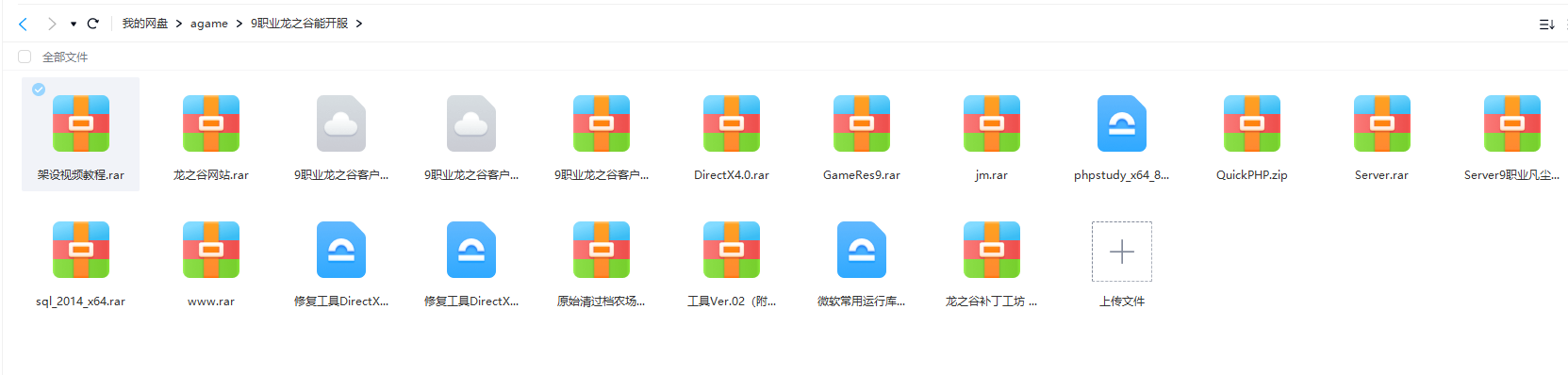Select the www.rar archive icon

pyautogui.click(x=211, y=250)
